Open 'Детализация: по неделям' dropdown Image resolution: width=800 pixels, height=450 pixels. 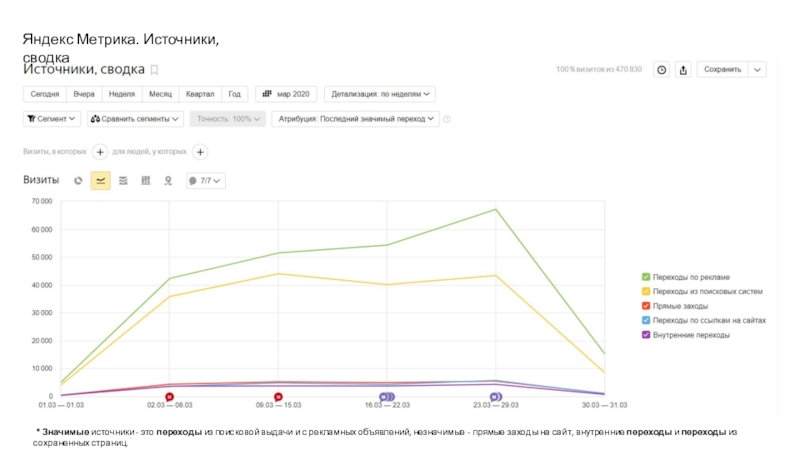pyautogui.click(x=381, y=94)
